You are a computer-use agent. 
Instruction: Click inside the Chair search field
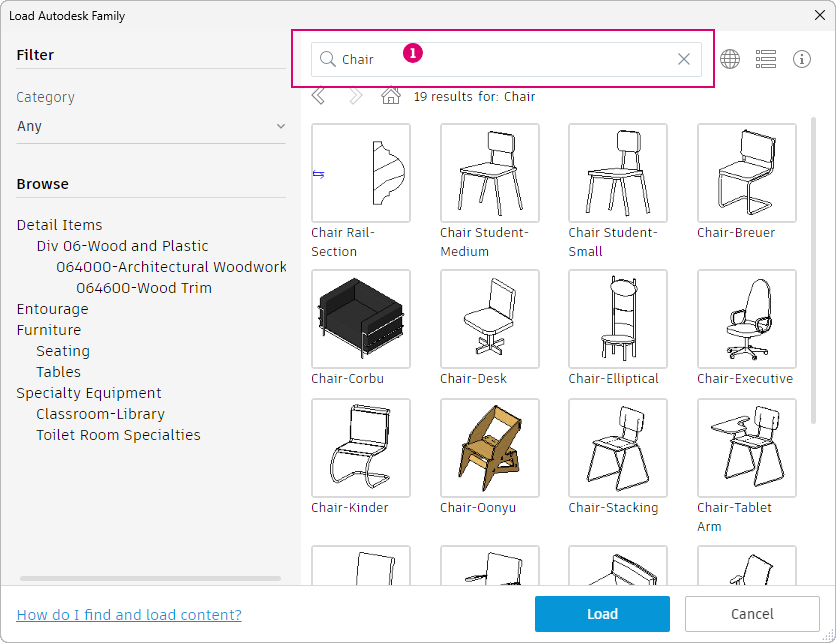coord(506,59)
